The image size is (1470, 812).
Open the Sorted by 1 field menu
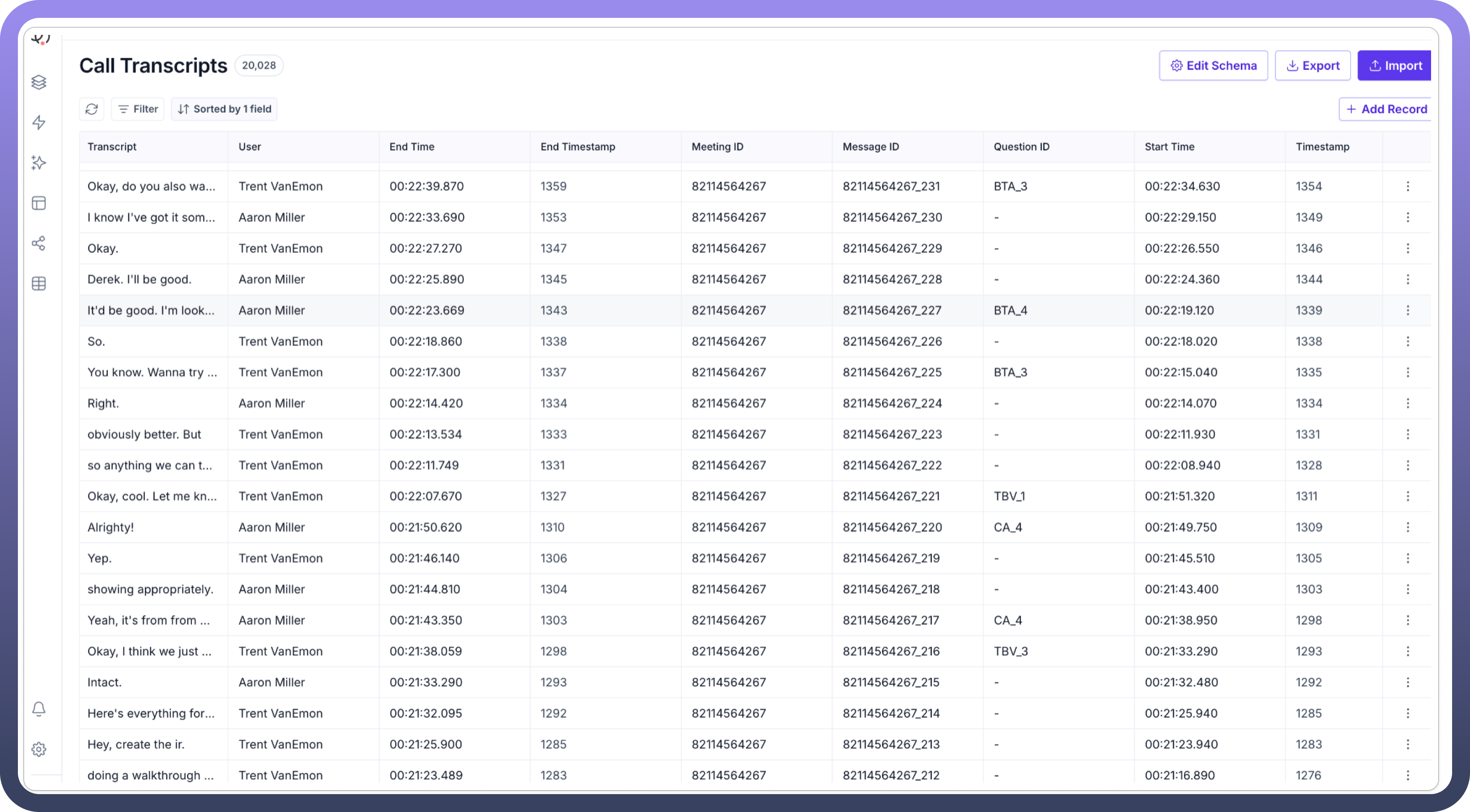(224, 109)
